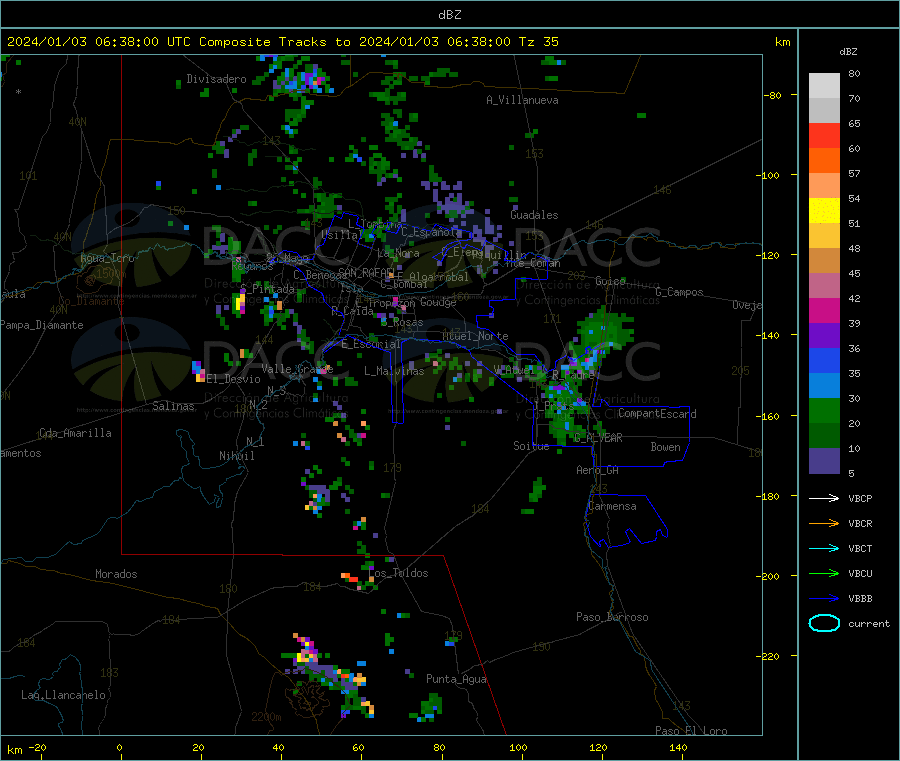Click the Agua_Toro map label
Image resolution: width=900 pixels, height=761 pixels.
(x=107, y=258)
